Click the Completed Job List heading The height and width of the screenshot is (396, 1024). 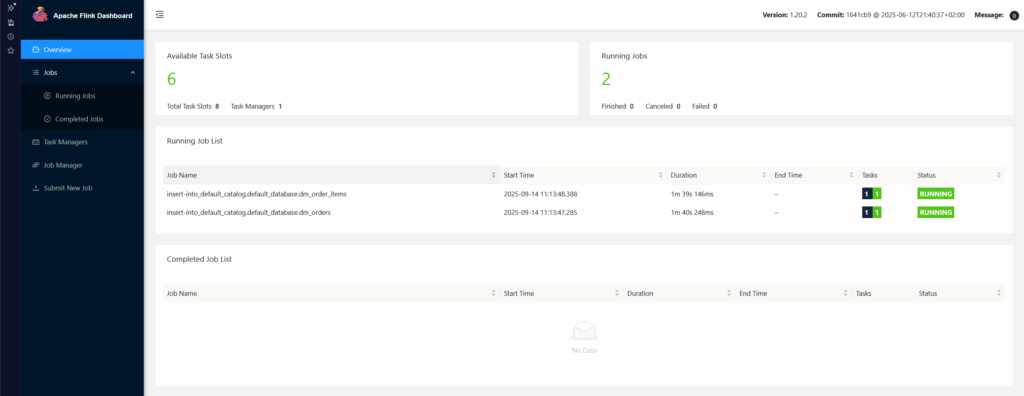(x=199, y=259)
